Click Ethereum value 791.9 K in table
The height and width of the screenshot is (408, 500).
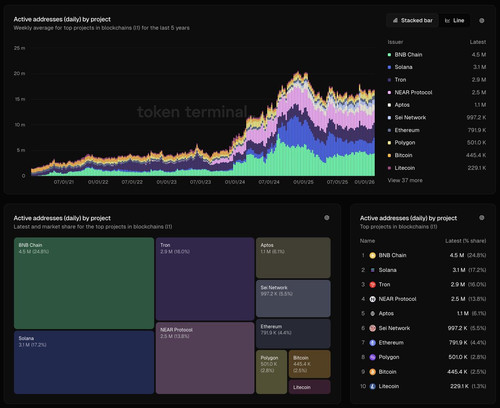[x=458, y=343]
